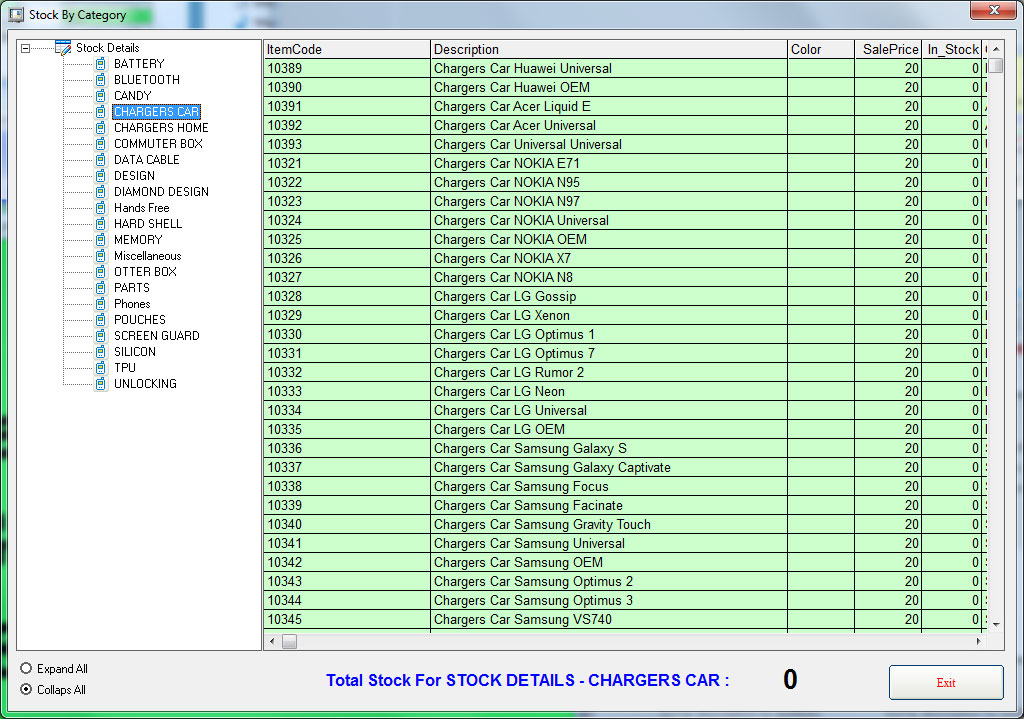The image size is (1024, 719).
Task: Select the Expand All radio button
Action: 26,668
